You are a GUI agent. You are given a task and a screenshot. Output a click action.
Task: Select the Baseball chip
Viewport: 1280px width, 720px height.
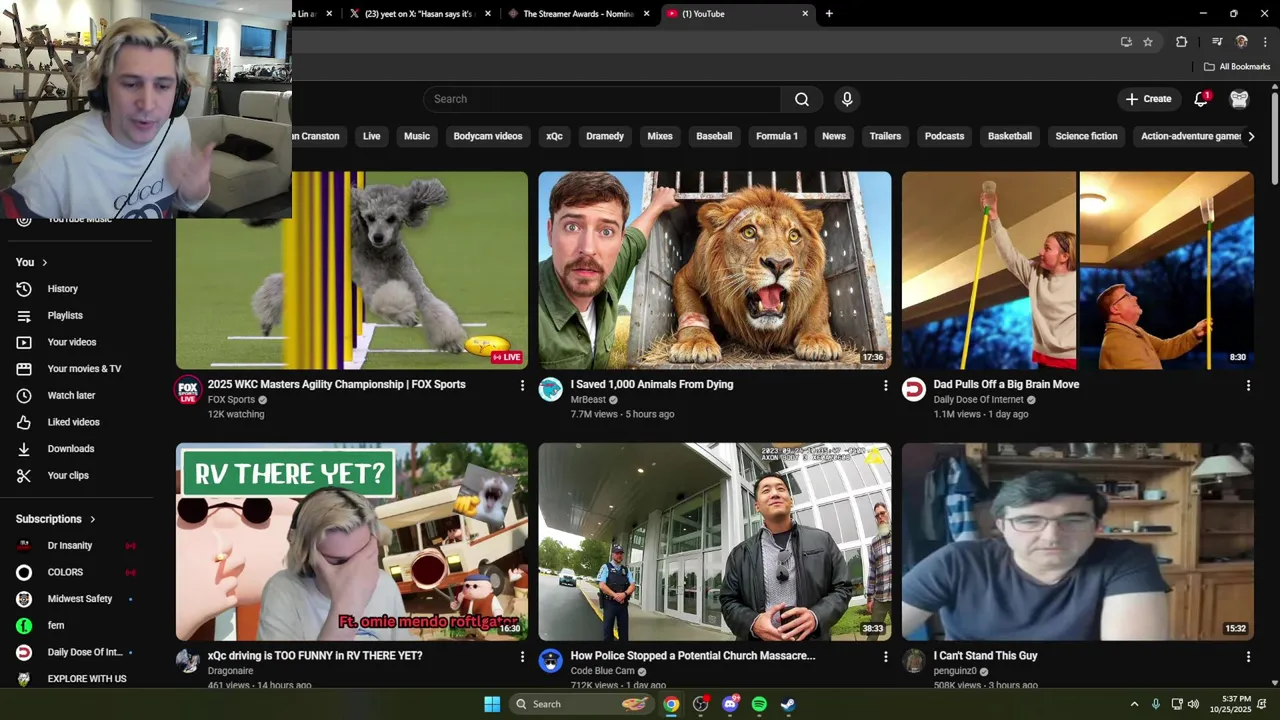[714, 136]
